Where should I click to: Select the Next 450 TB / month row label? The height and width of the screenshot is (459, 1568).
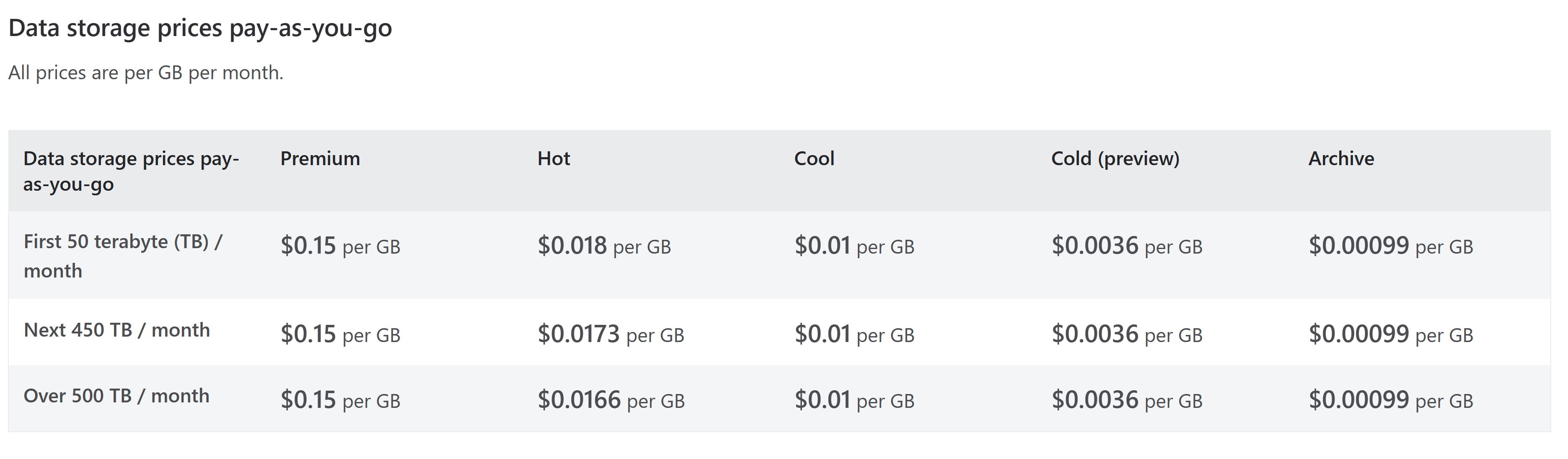[117, 330]
